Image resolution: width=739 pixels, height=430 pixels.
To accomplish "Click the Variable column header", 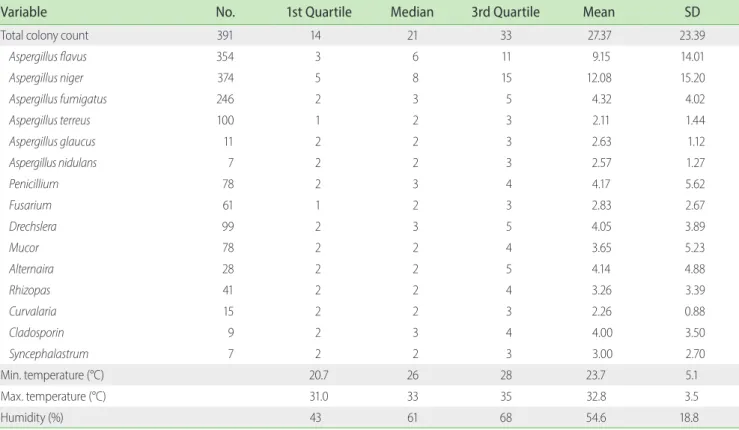I will pyautogui.click(x=24, y=12).
